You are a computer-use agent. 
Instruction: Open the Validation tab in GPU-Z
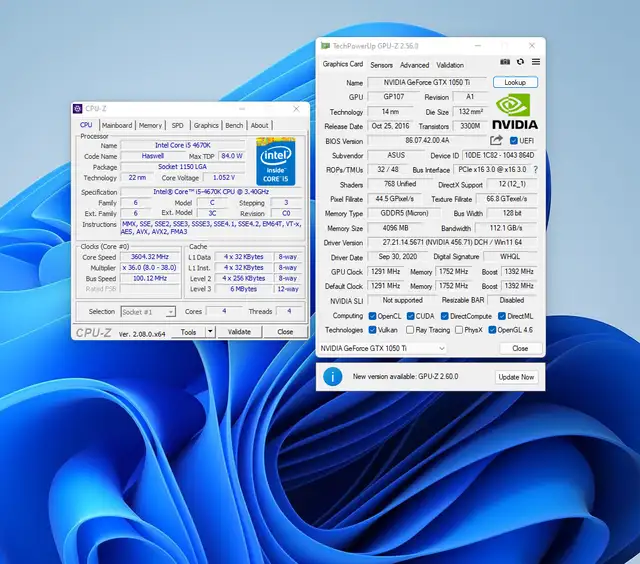point(450,65)
